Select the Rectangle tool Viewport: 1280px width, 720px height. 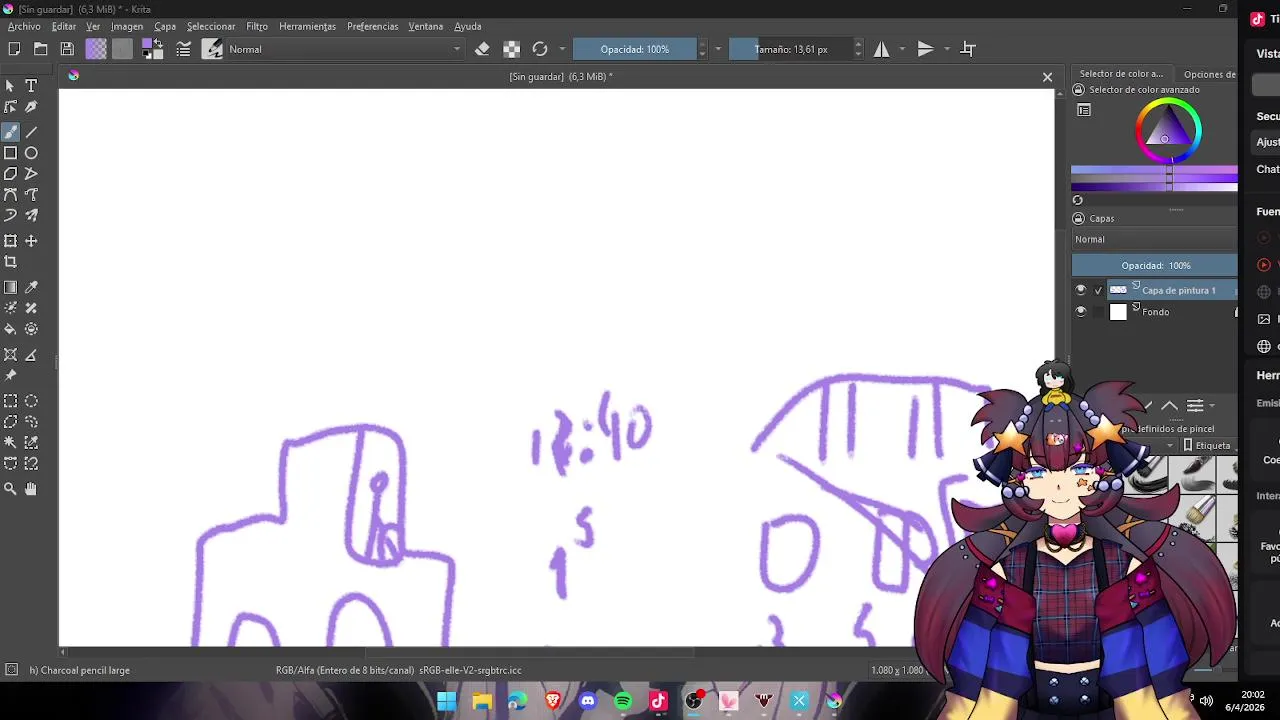pos(10,153)
